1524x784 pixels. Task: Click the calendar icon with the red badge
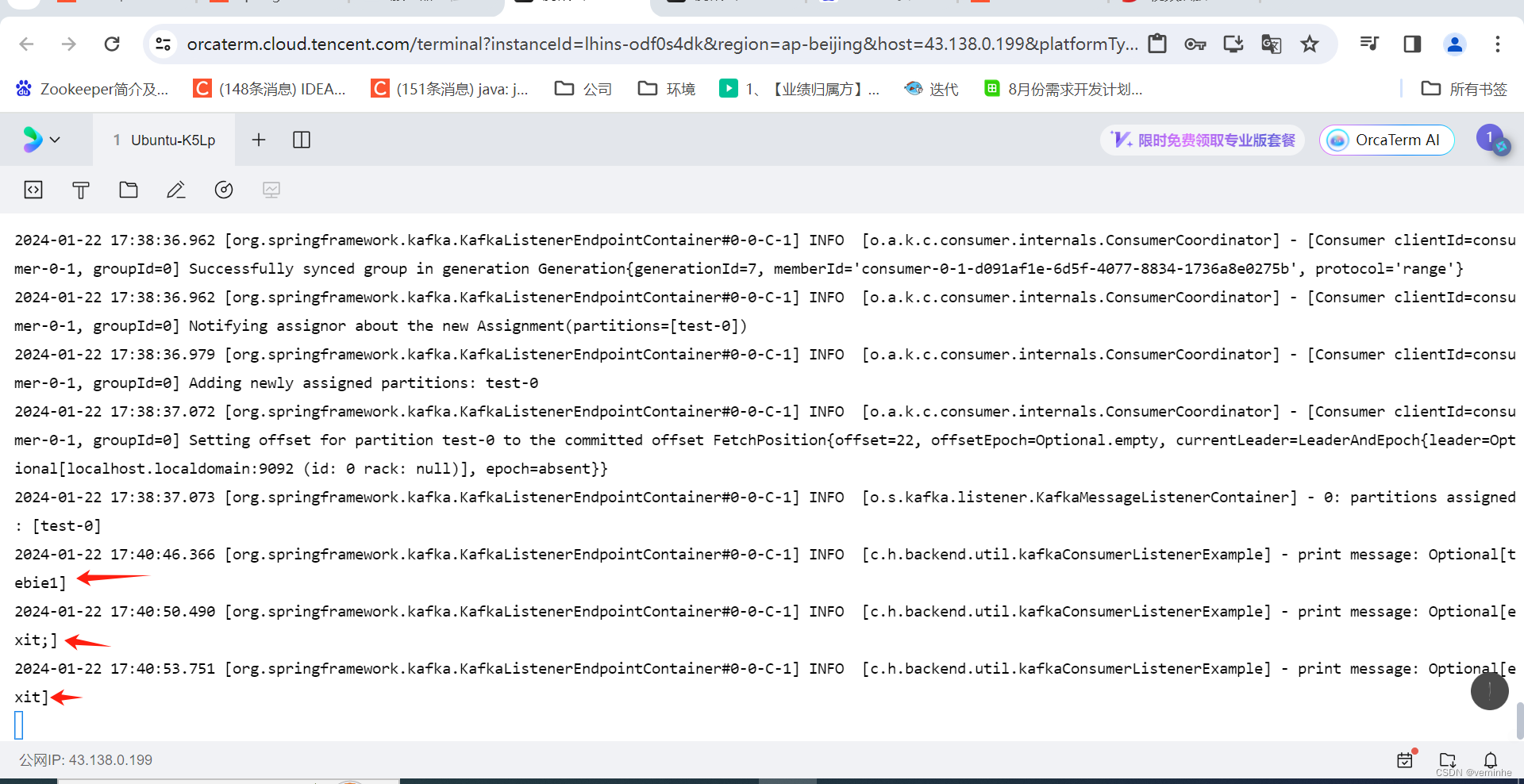[x=1405, y=759]
